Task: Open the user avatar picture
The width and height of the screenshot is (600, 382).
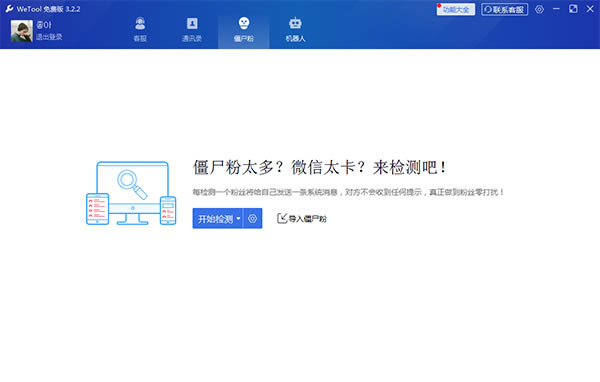Action: click(x=21, y=31)
